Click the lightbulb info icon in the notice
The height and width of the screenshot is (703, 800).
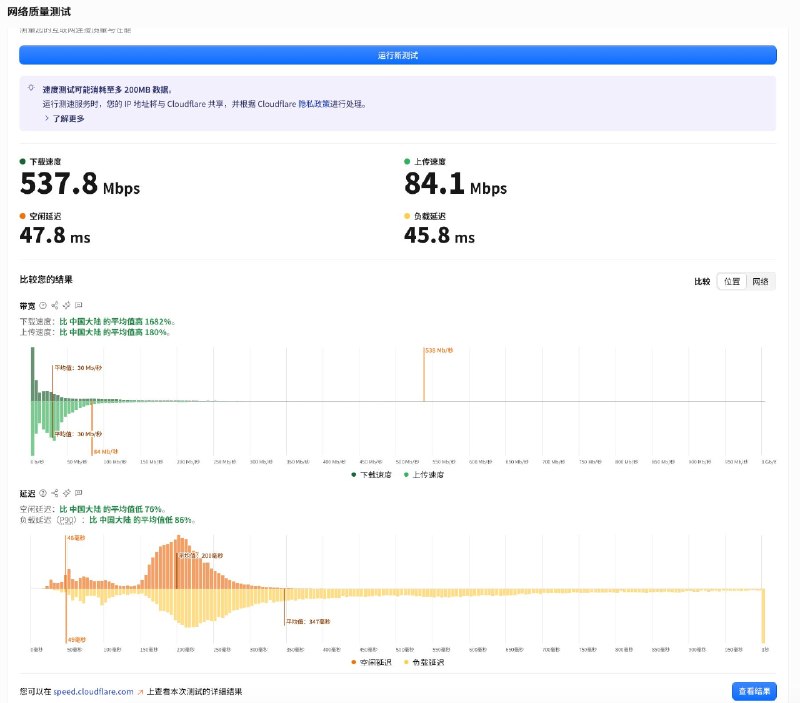(x=31, y=88)
